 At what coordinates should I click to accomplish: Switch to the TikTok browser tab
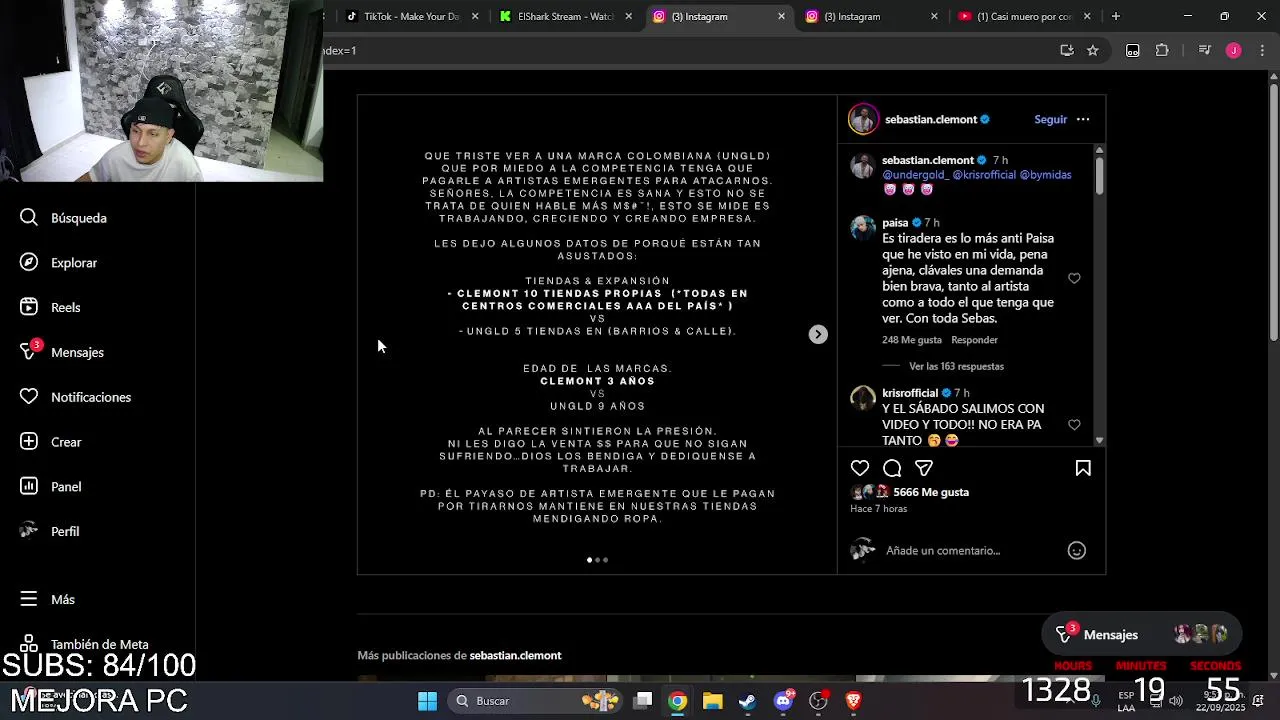coord(411,16)
